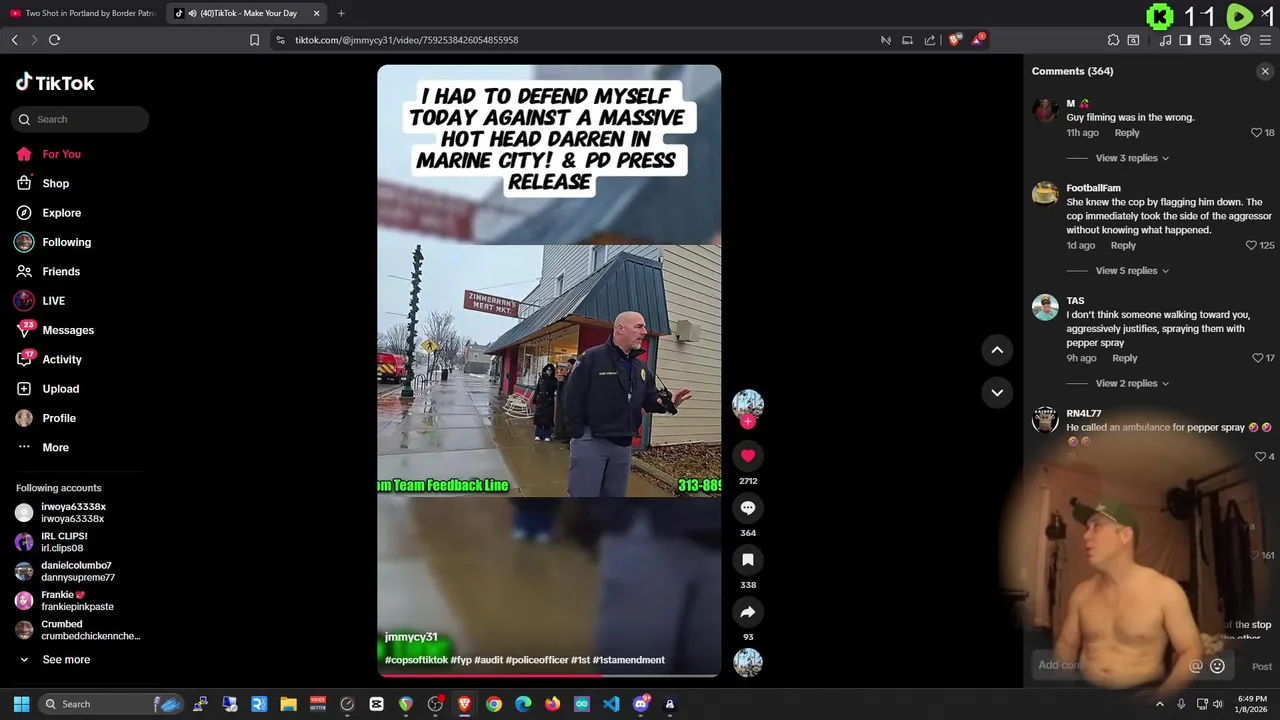1280x720 pixels.
Task: Click the mention @ icon in comment box
Action: (1195, 666)
